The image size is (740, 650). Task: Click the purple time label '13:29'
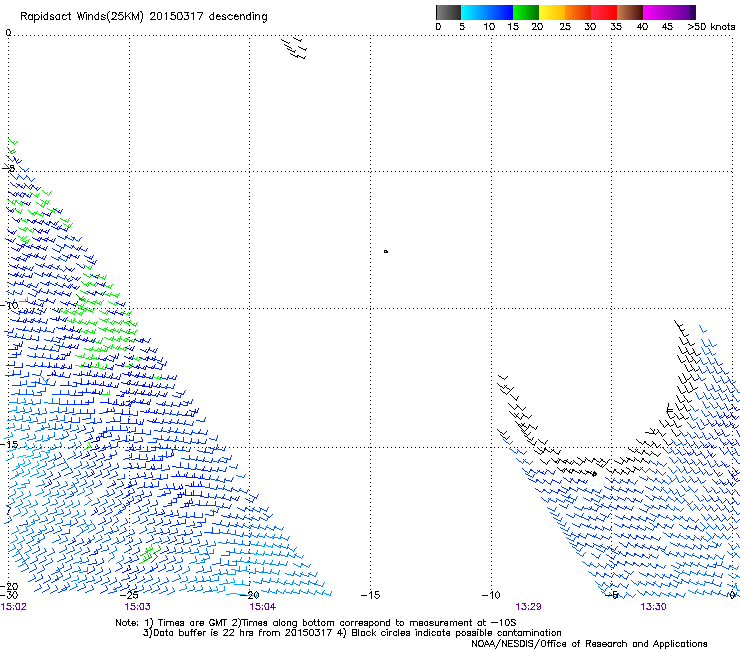pos(528,607)
